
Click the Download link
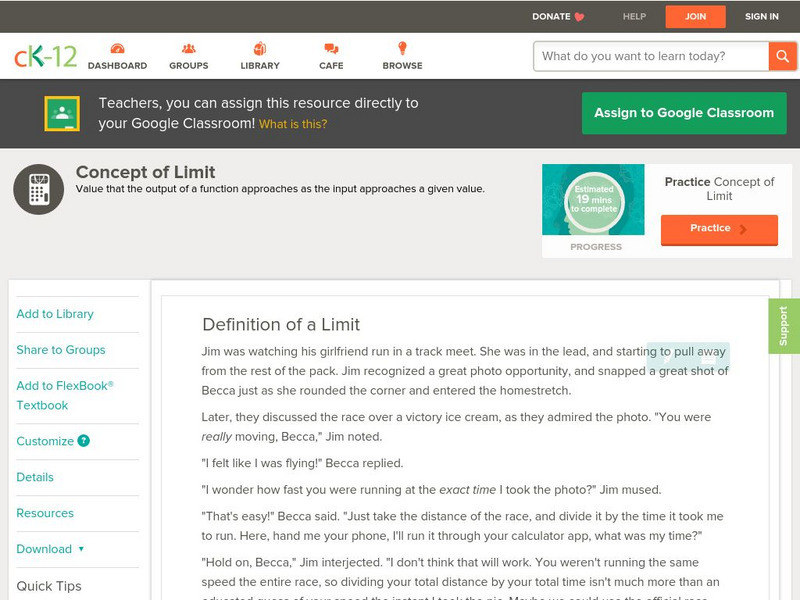44,549
